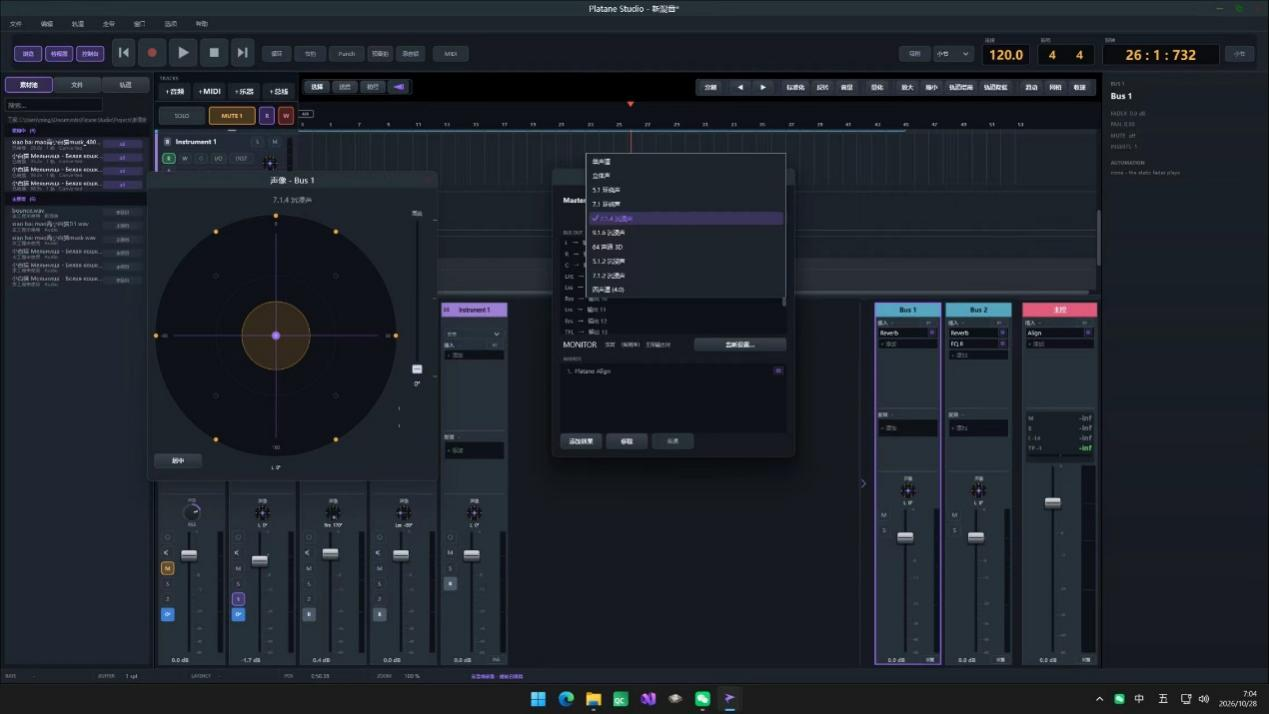Click the MIDI button in the transport bar
1269x714 pixels.
(451, 54)
